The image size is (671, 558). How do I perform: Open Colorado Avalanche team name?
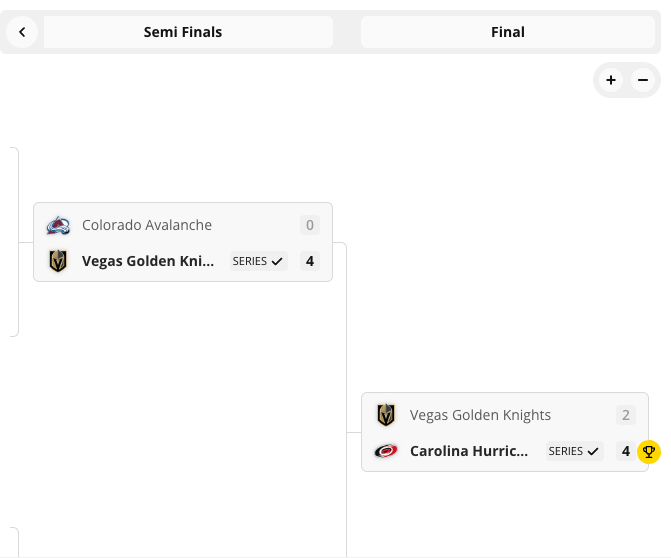[147, 225]
